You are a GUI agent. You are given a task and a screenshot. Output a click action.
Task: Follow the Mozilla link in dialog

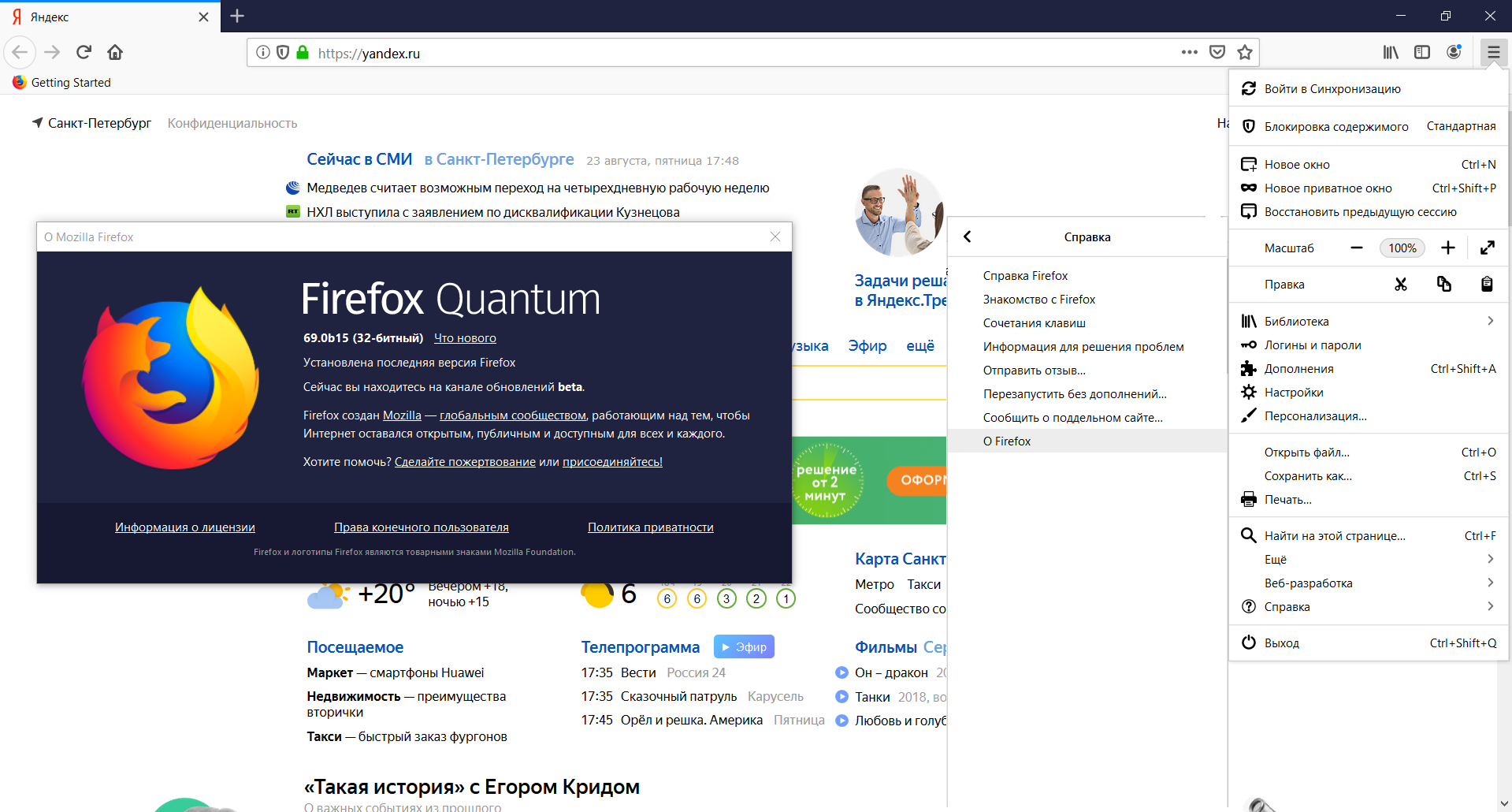[x=402, y=415]
